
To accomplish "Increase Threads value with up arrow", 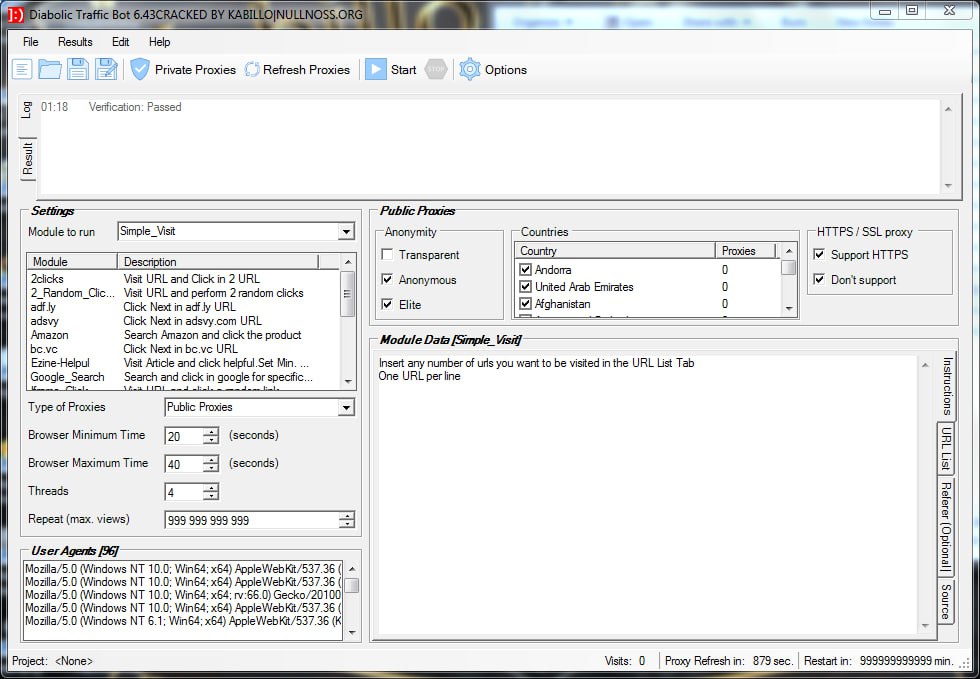I will 211,487.
